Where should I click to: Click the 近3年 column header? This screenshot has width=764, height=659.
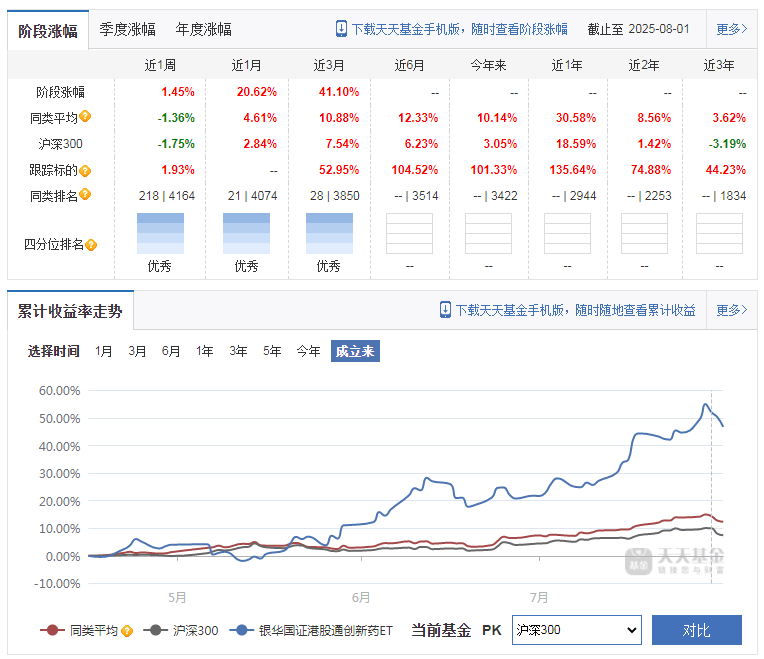pos(719,65)
